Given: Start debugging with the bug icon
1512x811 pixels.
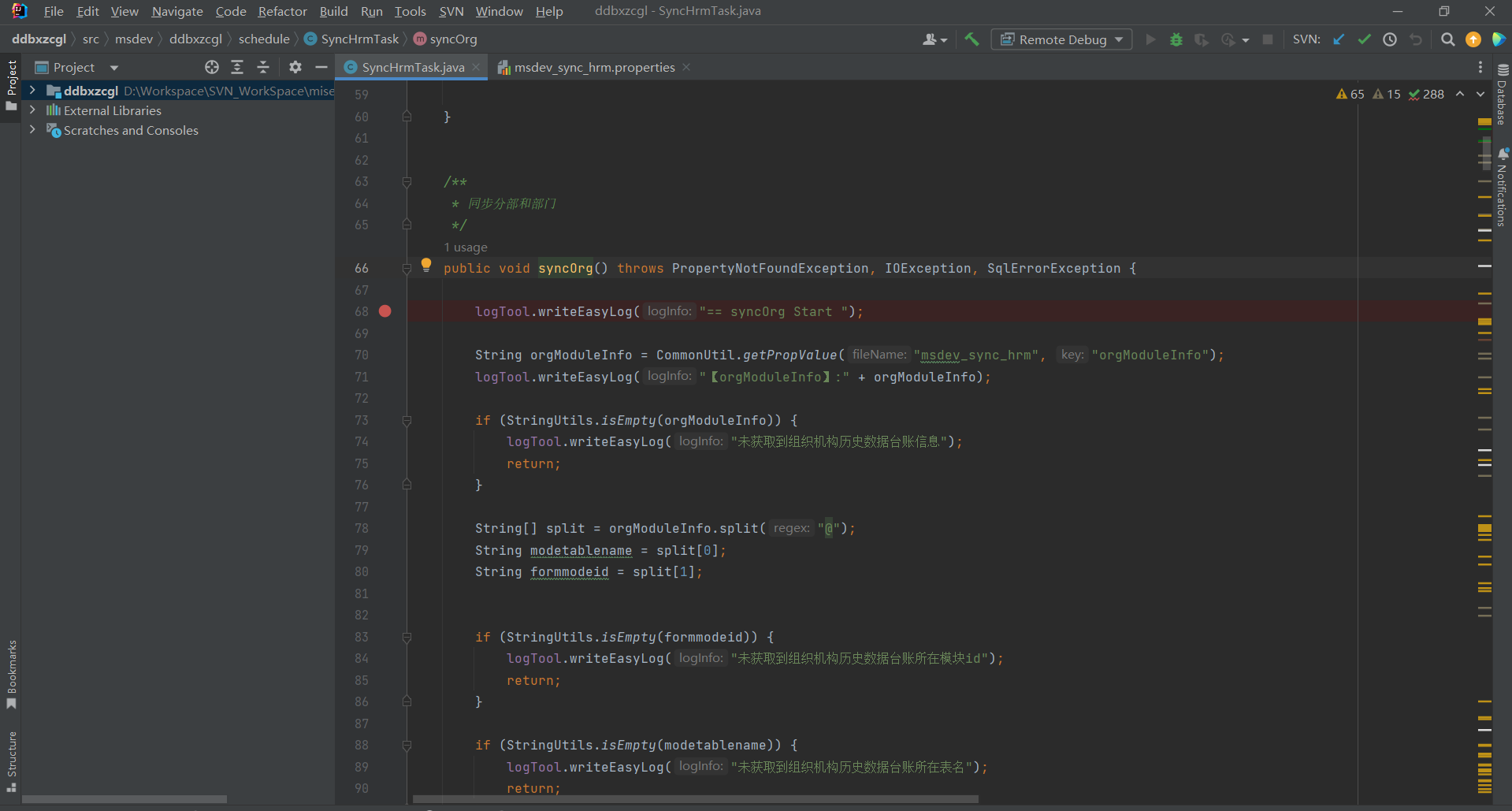Looking at the screenshot, I should (x=1176, y=39).
